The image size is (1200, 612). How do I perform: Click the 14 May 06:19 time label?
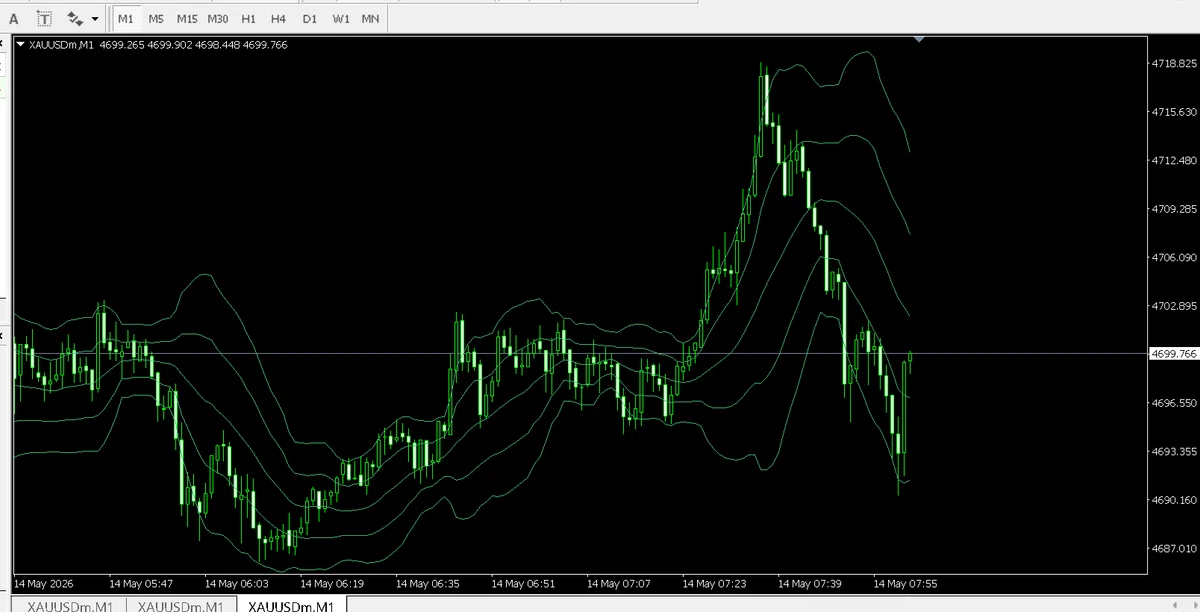pos(332,583)
